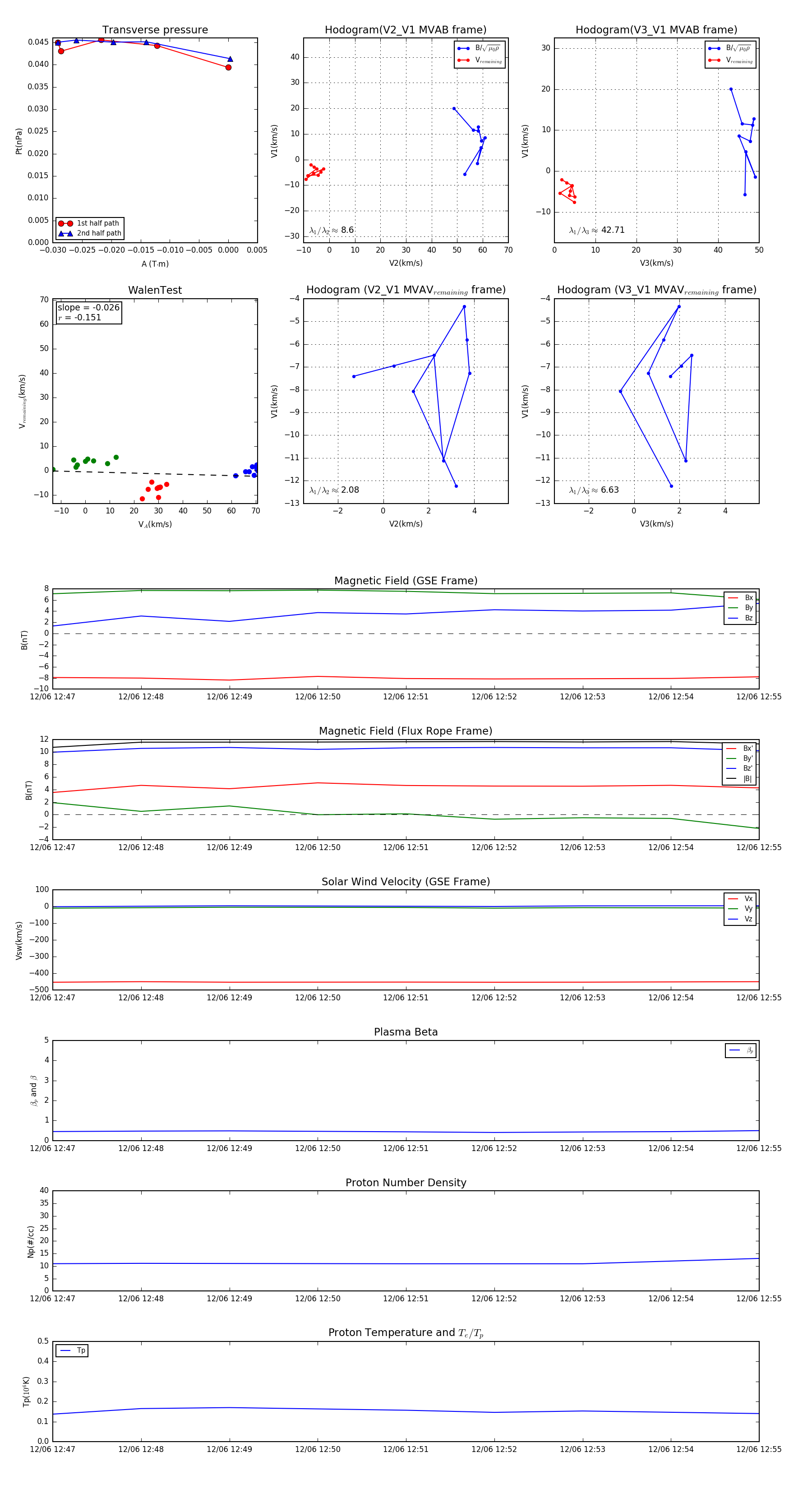Select the "Proton Temperature and Te/Tp" title
Image resolution: width=812 pixels, height=1489 pixels.
pos(406,1333)
